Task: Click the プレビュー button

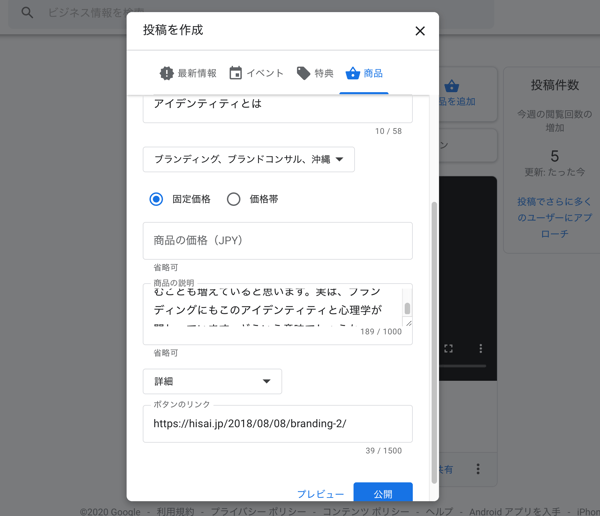Action: 320,494
